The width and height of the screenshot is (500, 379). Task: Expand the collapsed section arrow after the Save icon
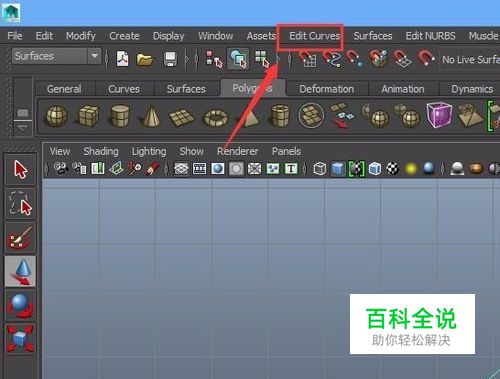[187, 59]
